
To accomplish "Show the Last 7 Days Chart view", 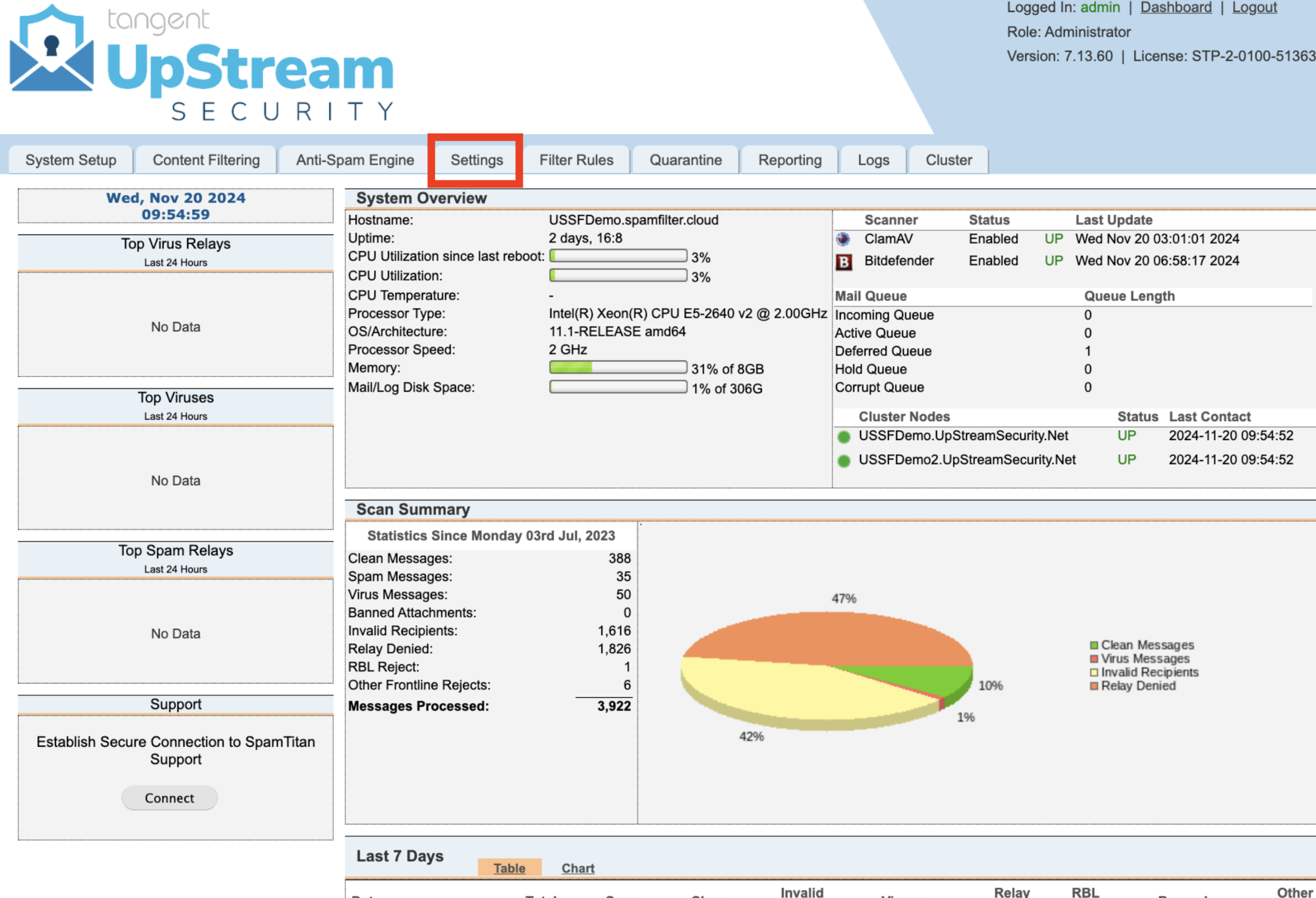I will pyautogui.click(x=577, y=868).
